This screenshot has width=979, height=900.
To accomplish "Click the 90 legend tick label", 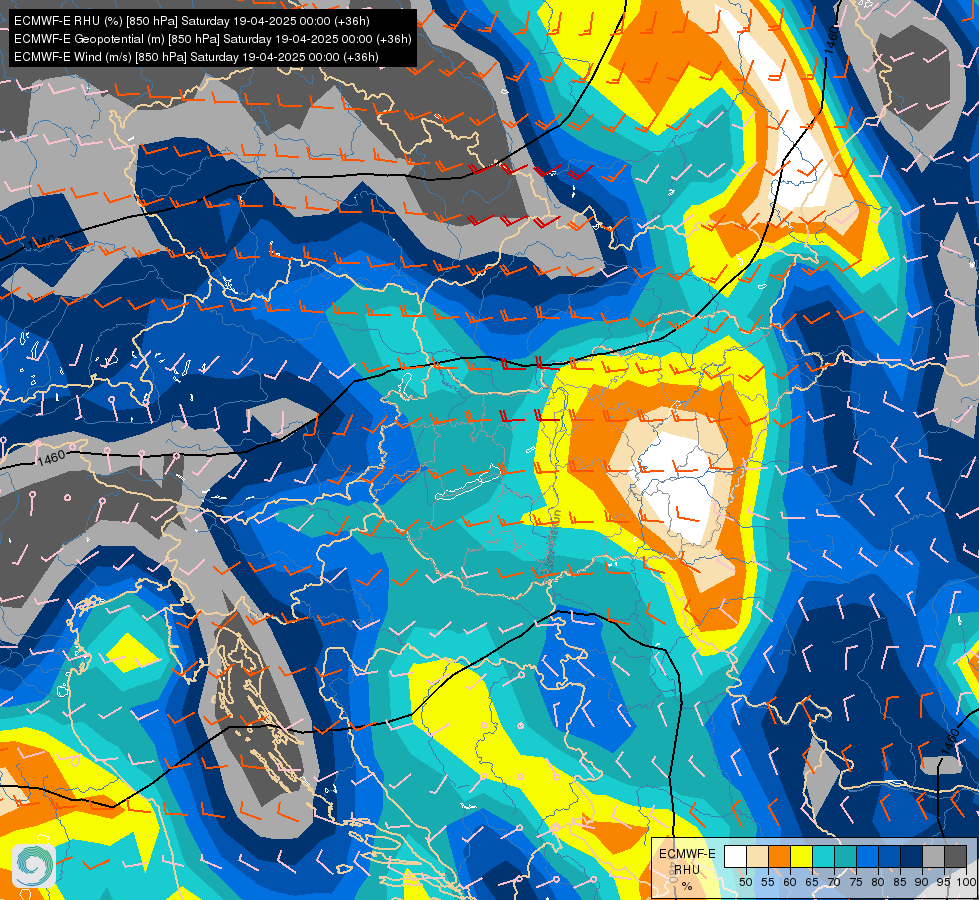I will 922,883.
